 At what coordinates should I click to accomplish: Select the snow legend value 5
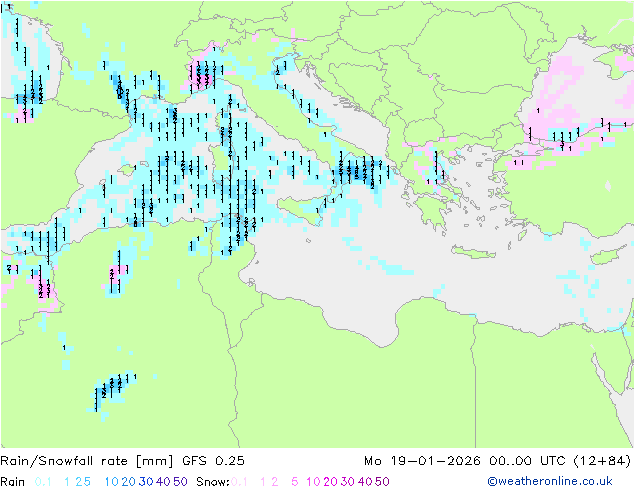[295, 482]
